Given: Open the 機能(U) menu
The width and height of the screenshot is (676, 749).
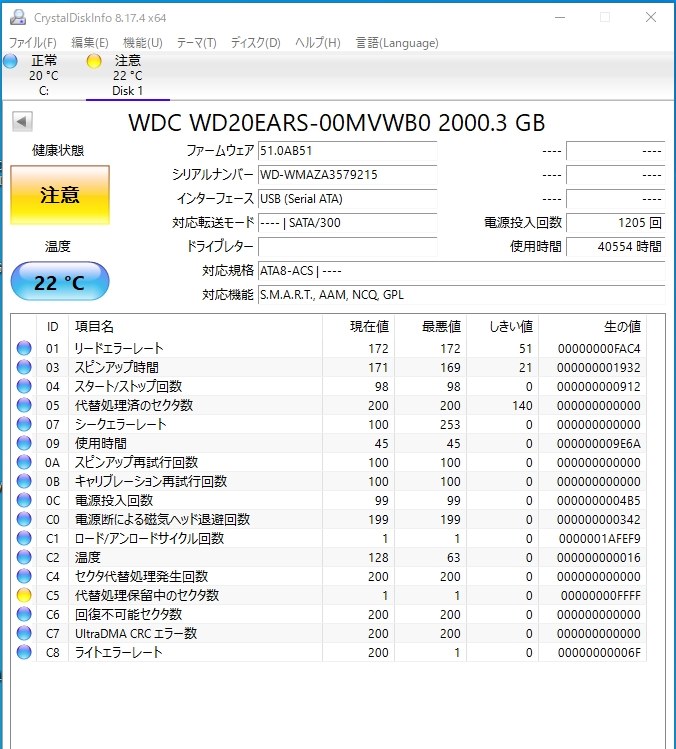Looking at the screenshot, I should coord(142,43).
